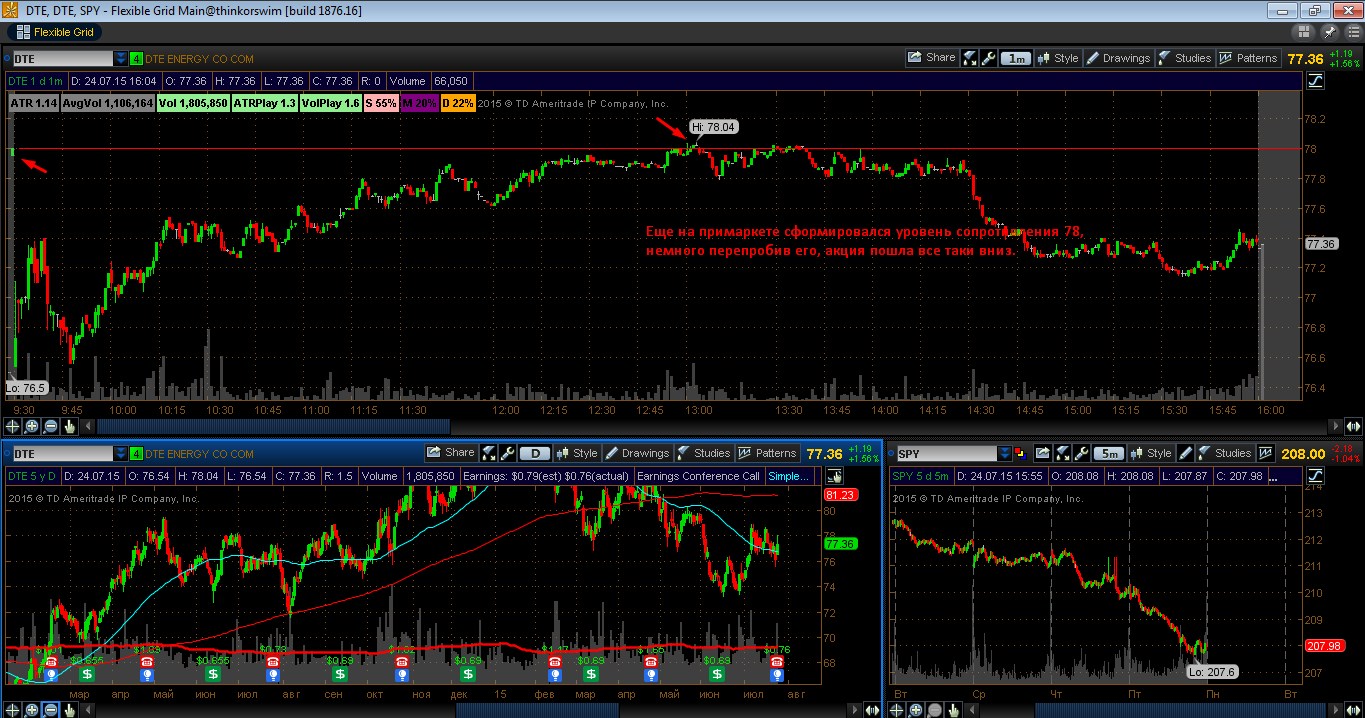Click the ATR 1.14 study label
Image resolution: width=1365 pixels, height=718 pixels.
[32, 103]
